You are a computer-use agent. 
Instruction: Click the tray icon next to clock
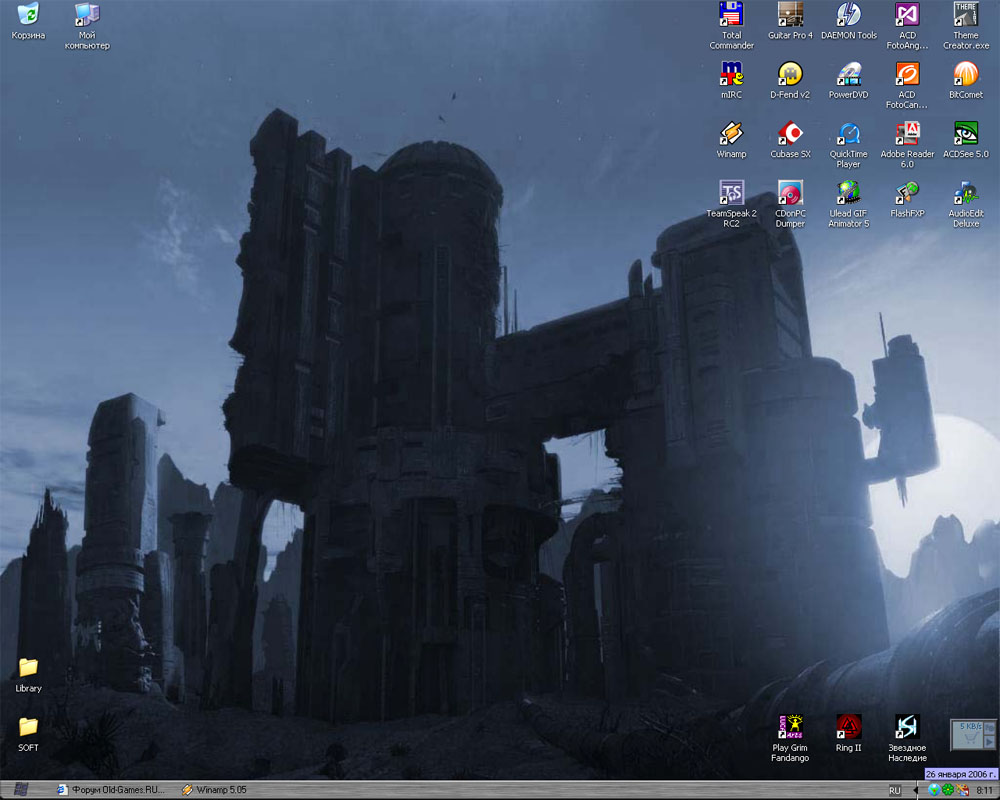pyautogui.click(x=962, y=790)
